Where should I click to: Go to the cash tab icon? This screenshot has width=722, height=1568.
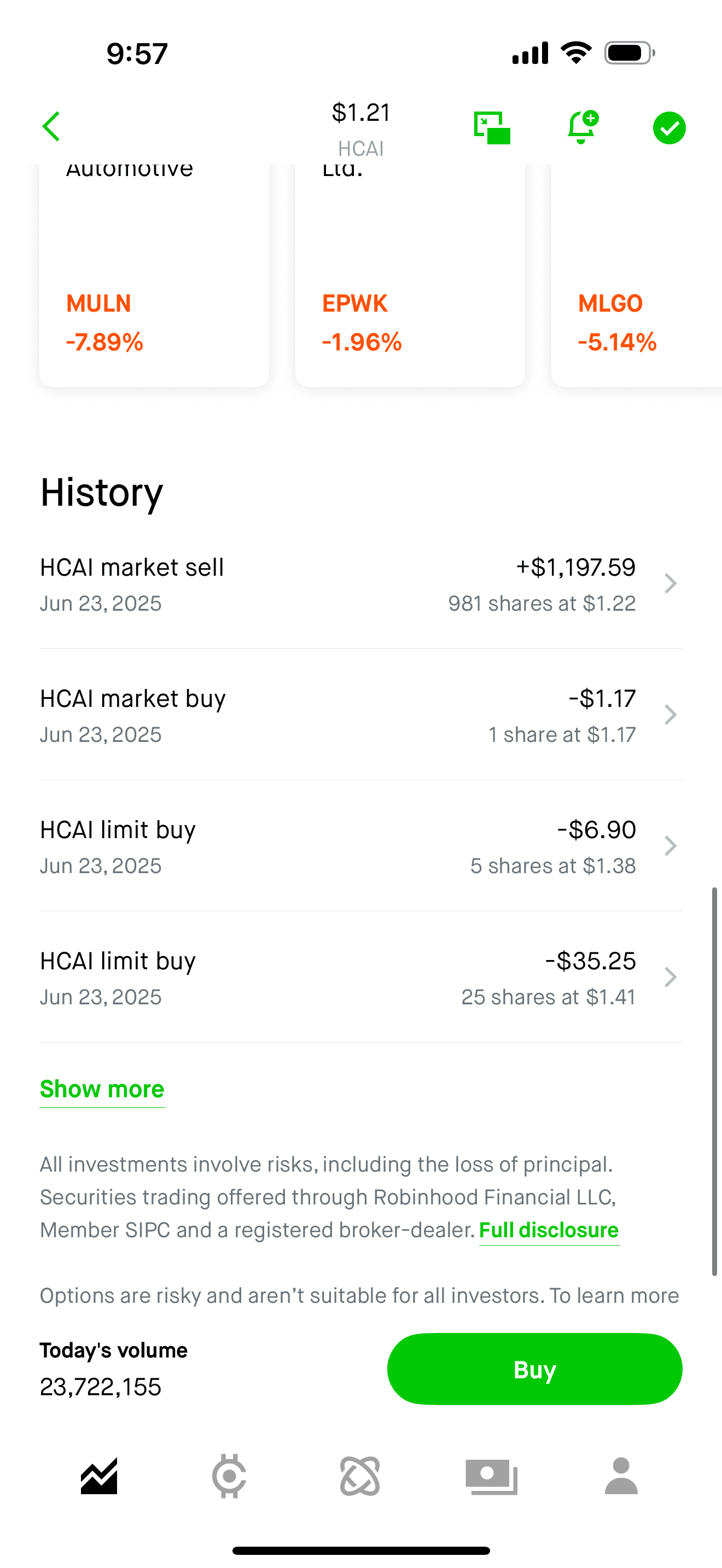491,1476
